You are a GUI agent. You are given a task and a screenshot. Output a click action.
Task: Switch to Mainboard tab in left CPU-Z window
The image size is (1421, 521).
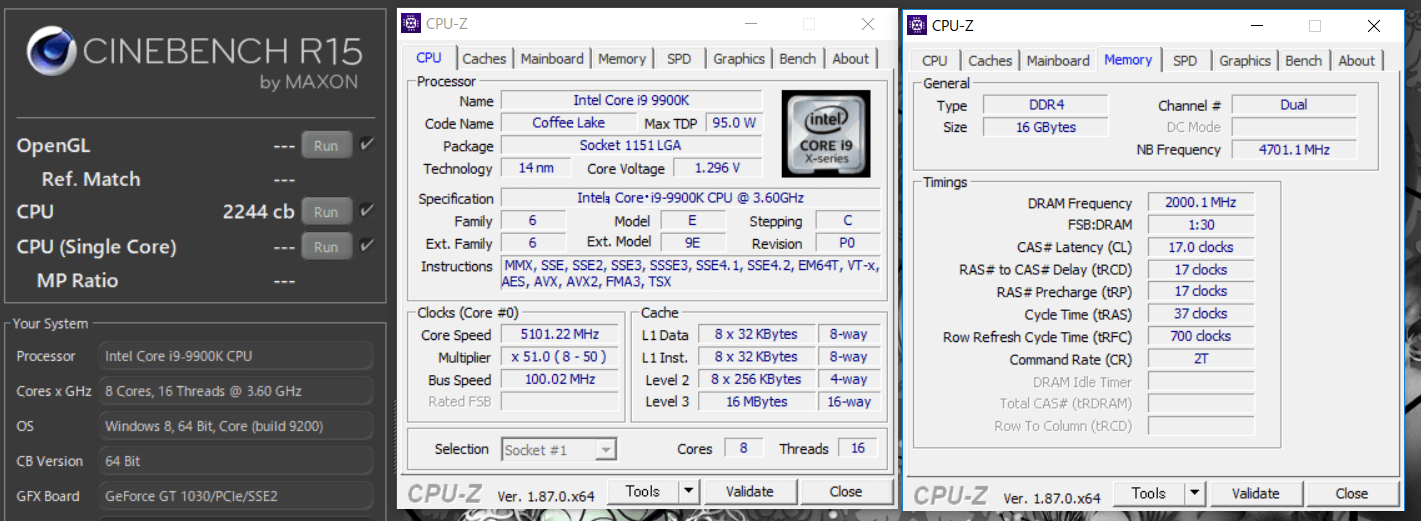tap(552, 59)
